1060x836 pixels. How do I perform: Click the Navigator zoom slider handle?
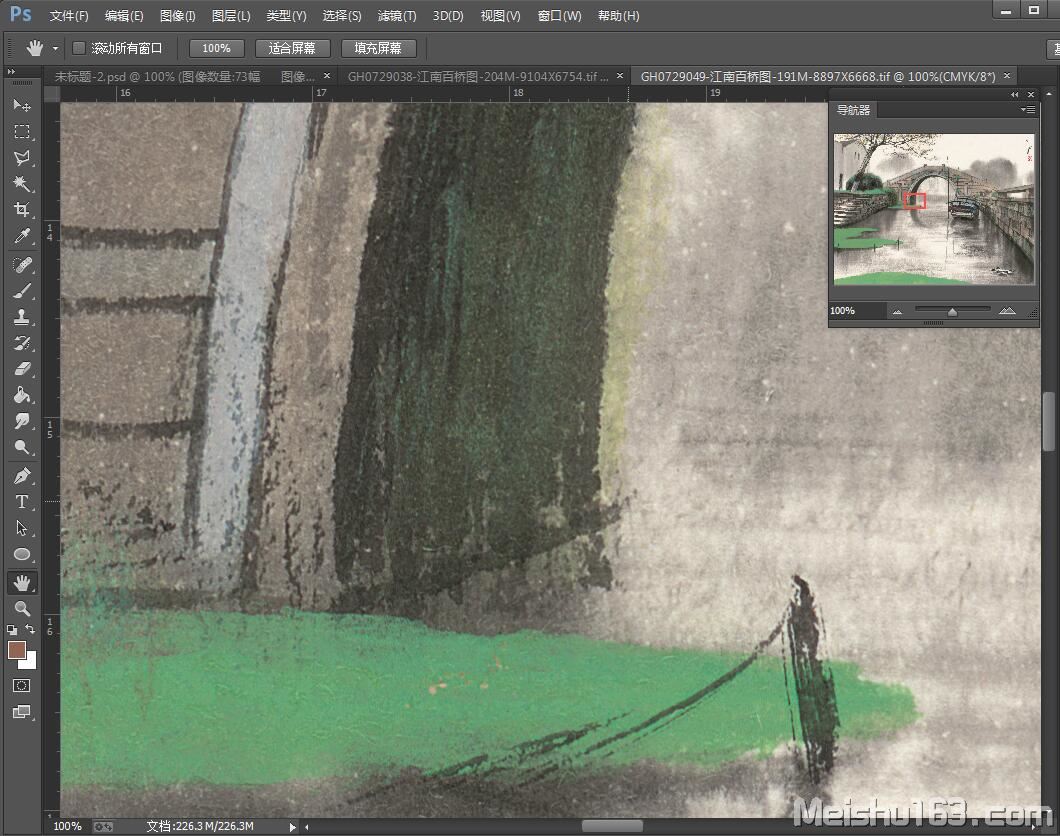(952, 312)
